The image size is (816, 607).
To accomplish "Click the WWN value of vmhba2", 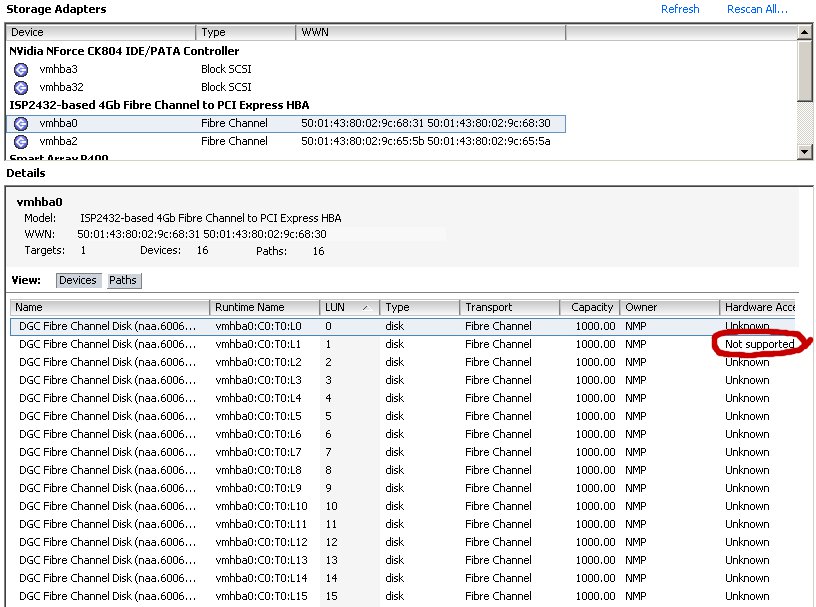I will 425,142.
